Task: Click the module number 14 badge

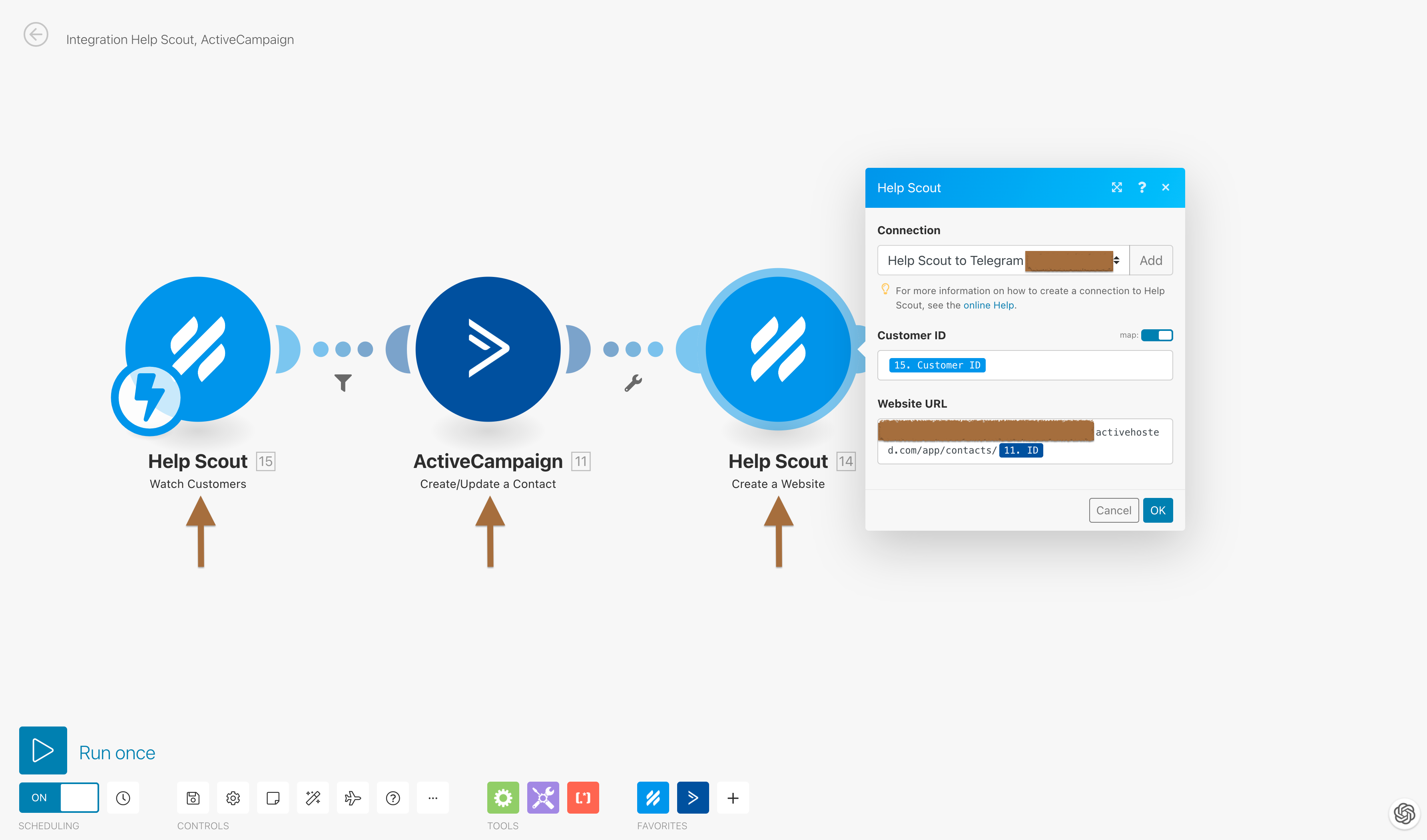Action: [846, 461]
